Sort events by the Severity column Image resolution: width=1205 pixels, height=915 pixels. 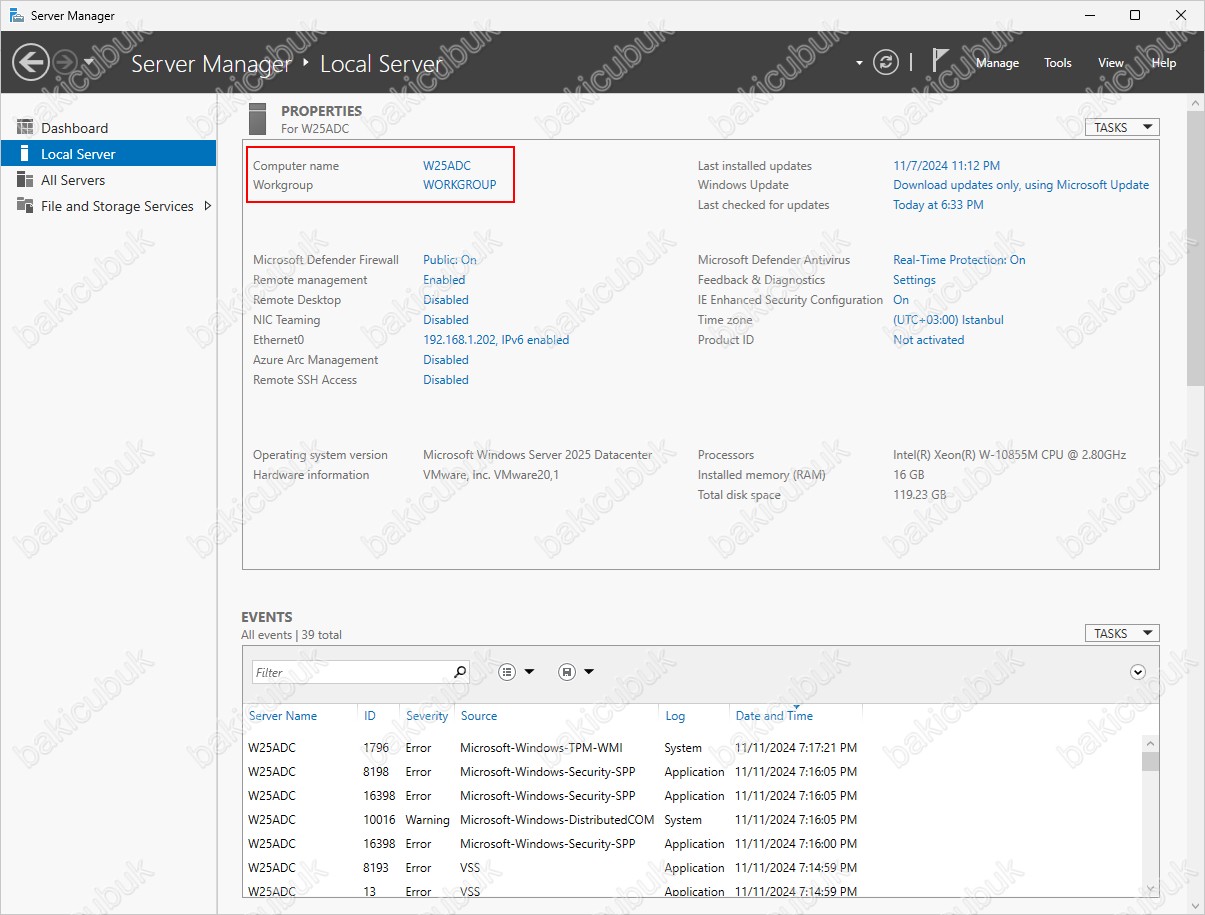tap(427, 716)
